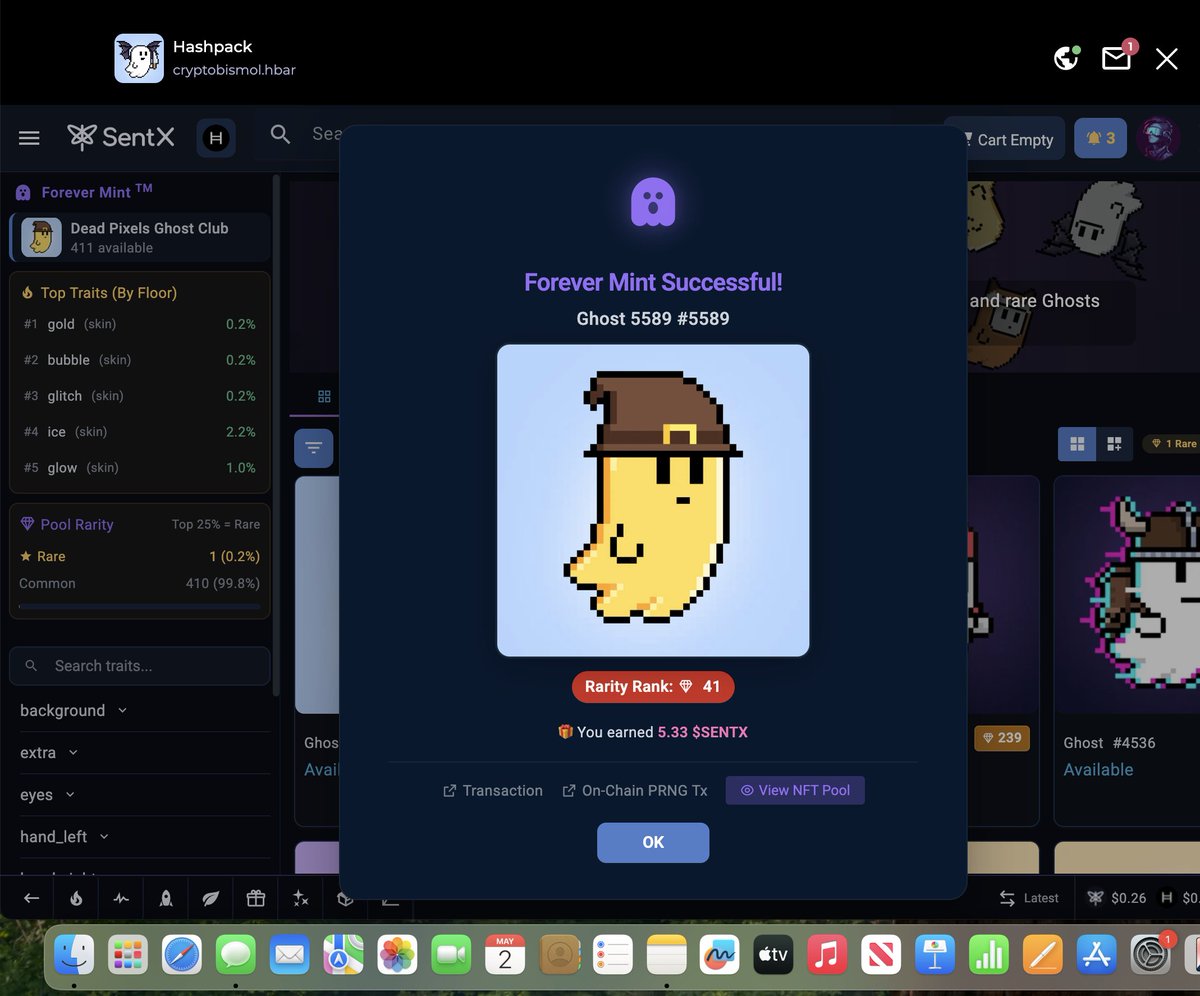Open the SentX hamburger menu
1200x996 pixels.
click(x=29, y=138)
